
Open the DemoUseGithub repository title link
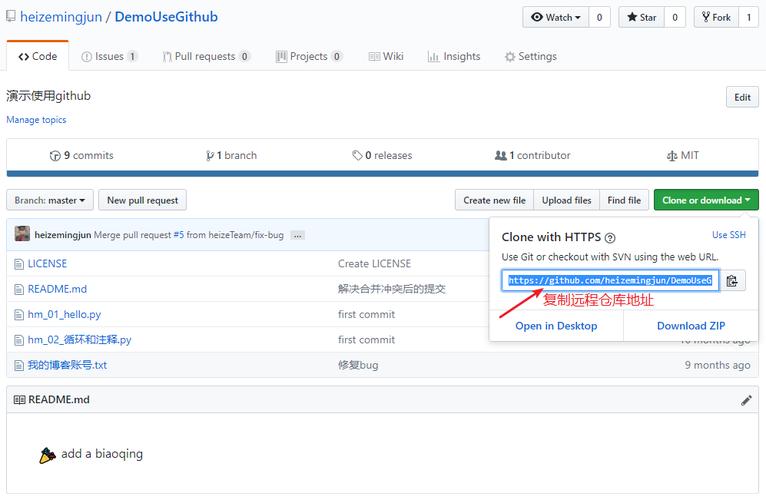[166, 17]
